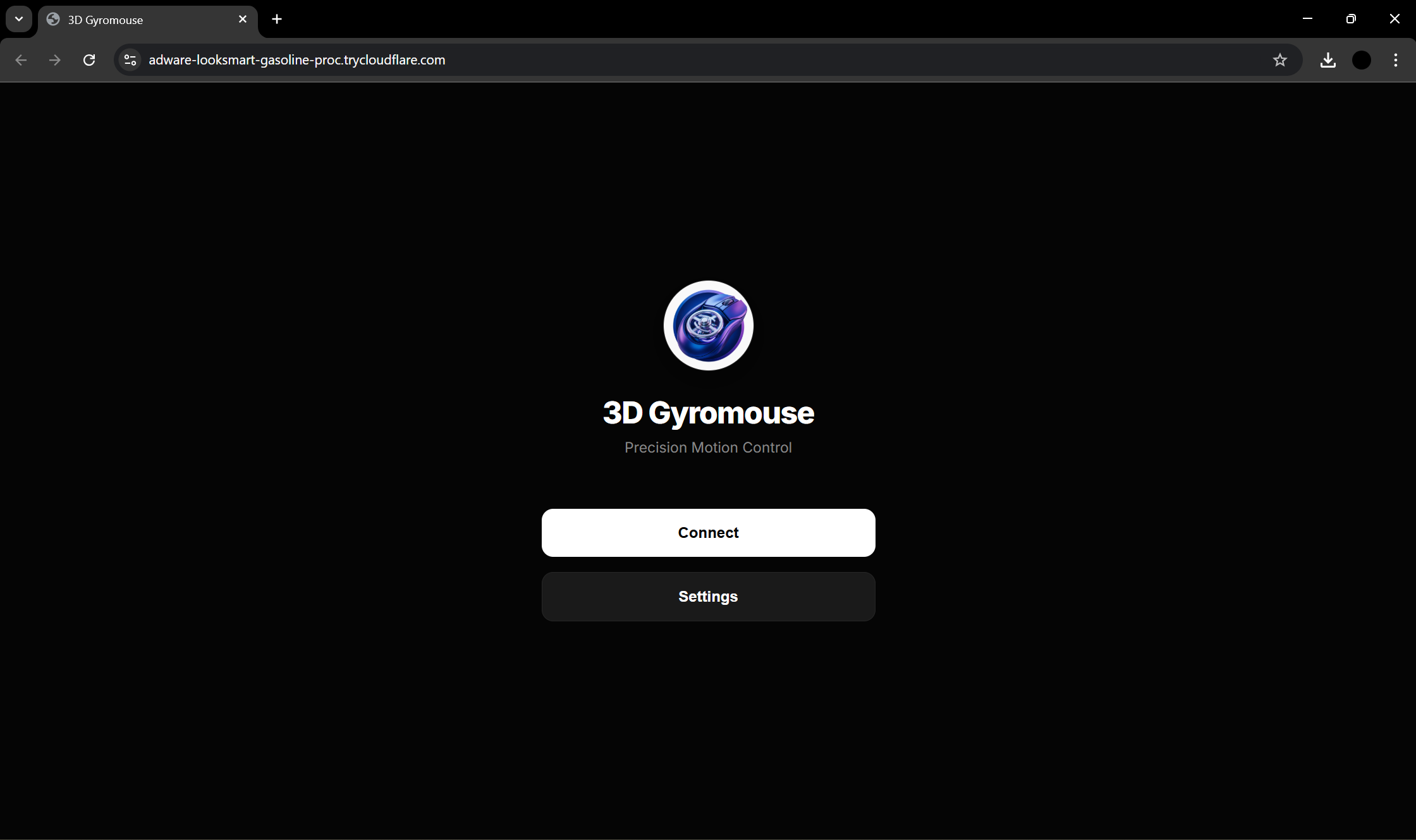The height and width of the screenshot is (840, 1416).
Task: Click the profile avatar icon
Action: 1361,60
